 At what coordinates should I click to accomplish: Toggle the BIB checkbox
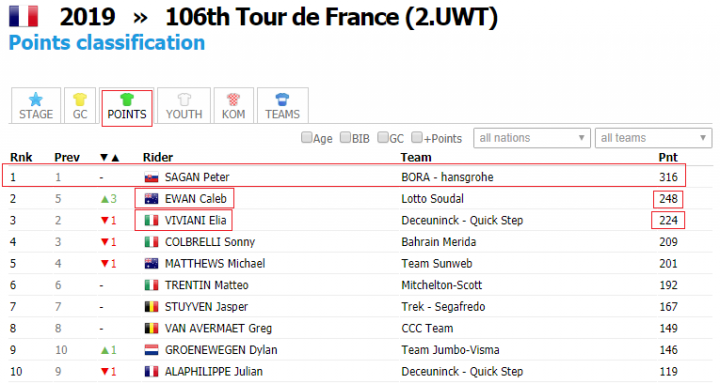pyautogui.click(x=345, y=137)
